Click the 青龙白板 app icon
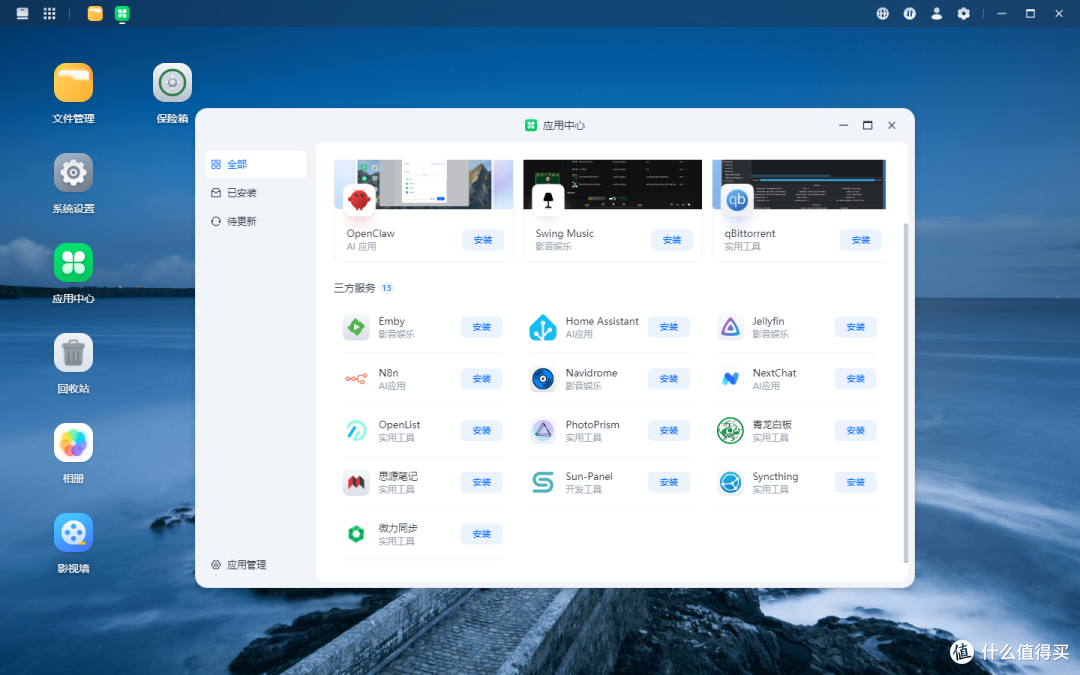This screenshot has height=675, width=1080. 730,430
